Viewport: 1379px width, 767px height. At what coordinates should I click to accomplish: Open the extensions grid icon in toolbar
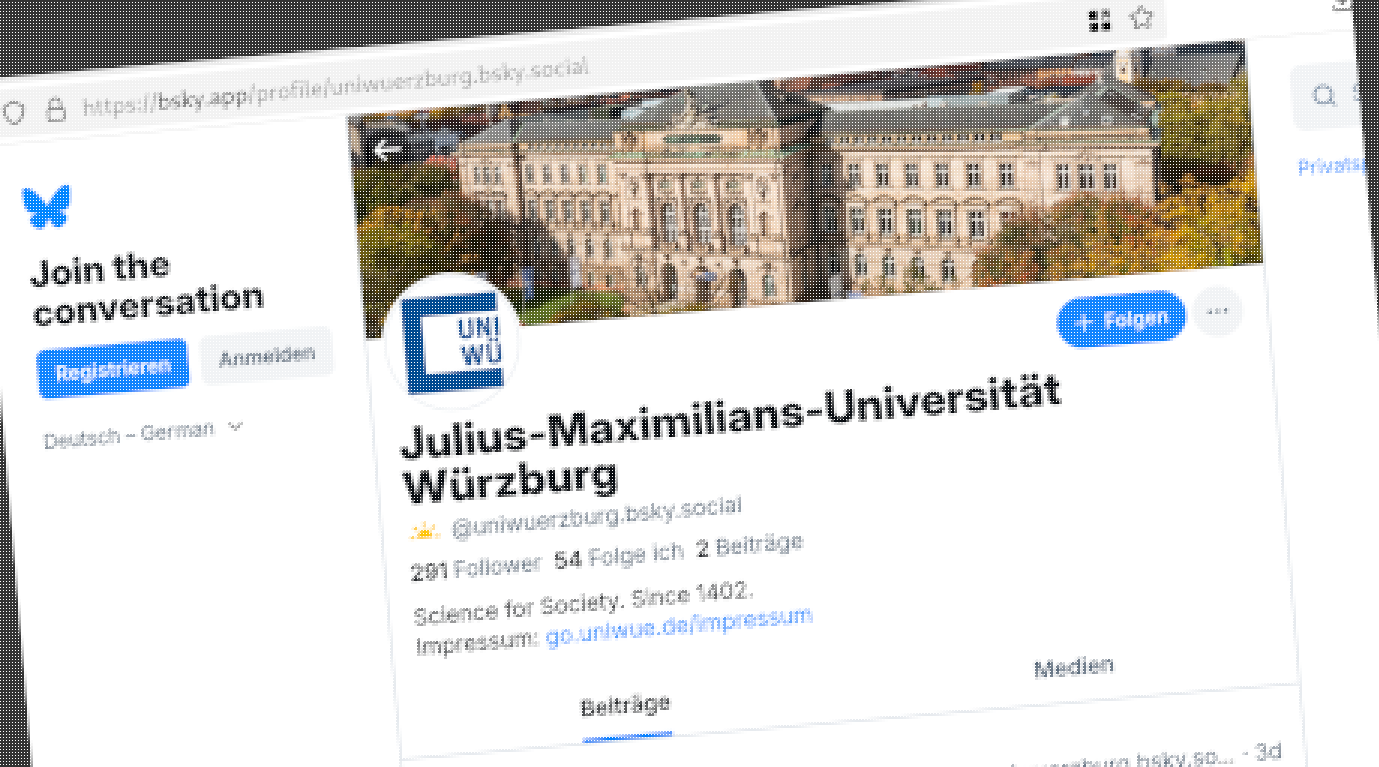coord(1100,21)
